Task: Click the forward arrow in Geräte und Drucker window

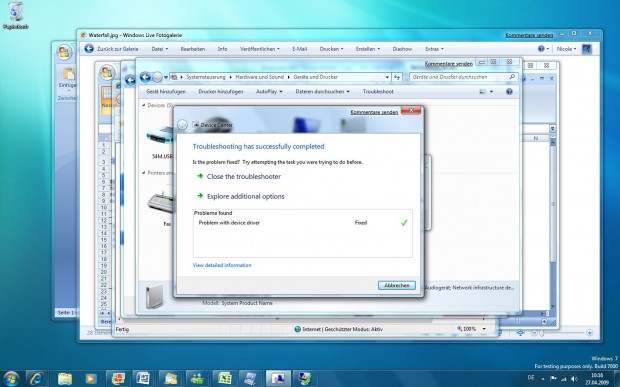Action: point(157,77)
